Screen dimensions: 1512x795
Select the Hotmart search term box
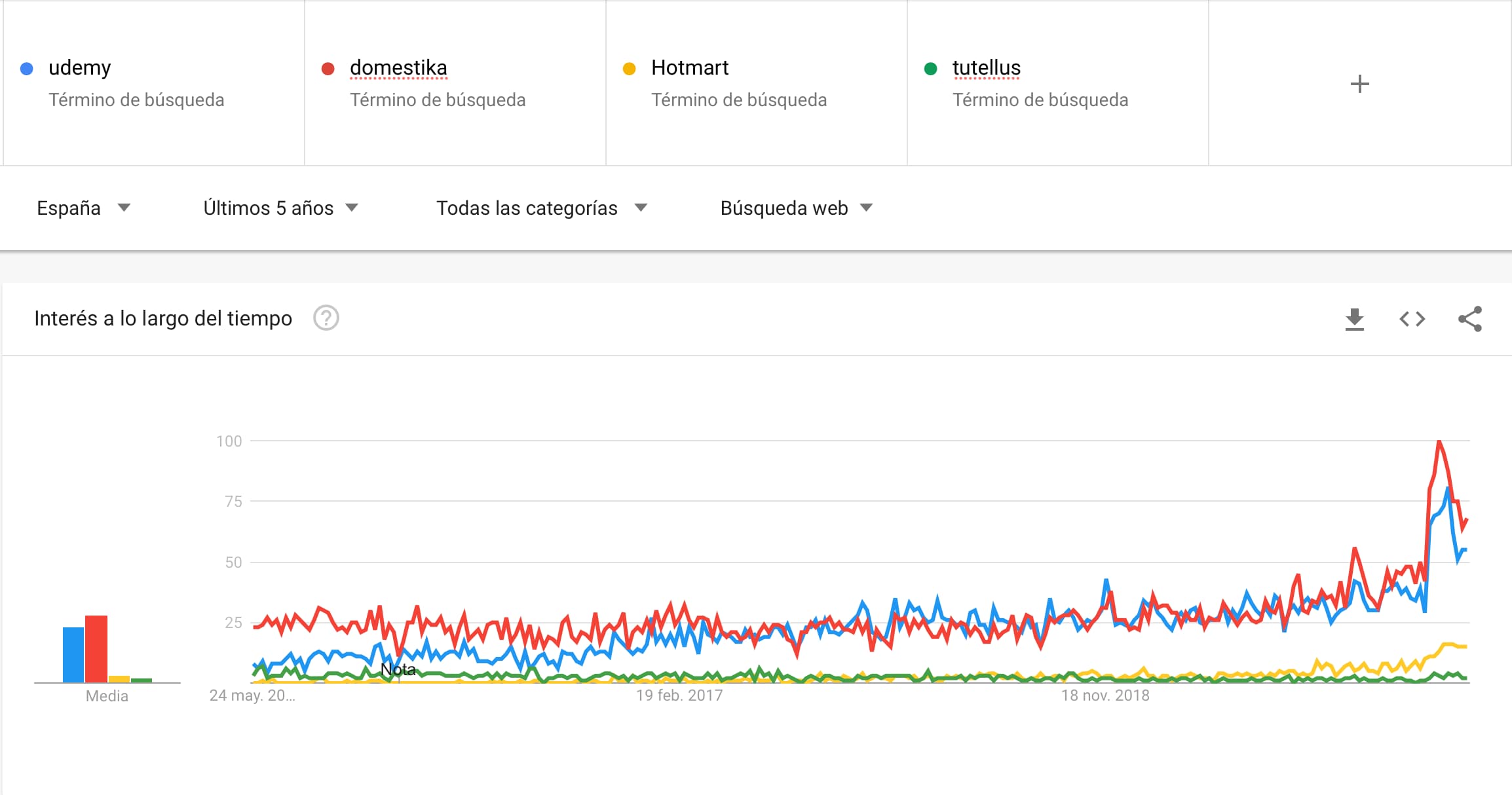757,83
